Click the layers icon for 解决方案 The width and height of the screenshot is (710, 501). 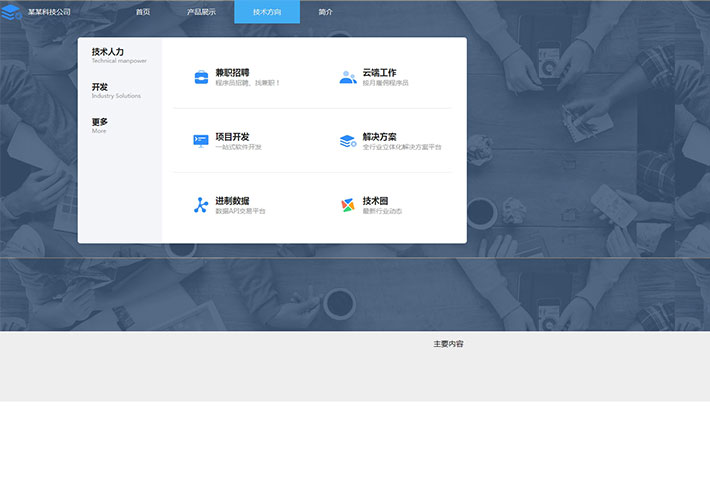(x=347, y=141)
